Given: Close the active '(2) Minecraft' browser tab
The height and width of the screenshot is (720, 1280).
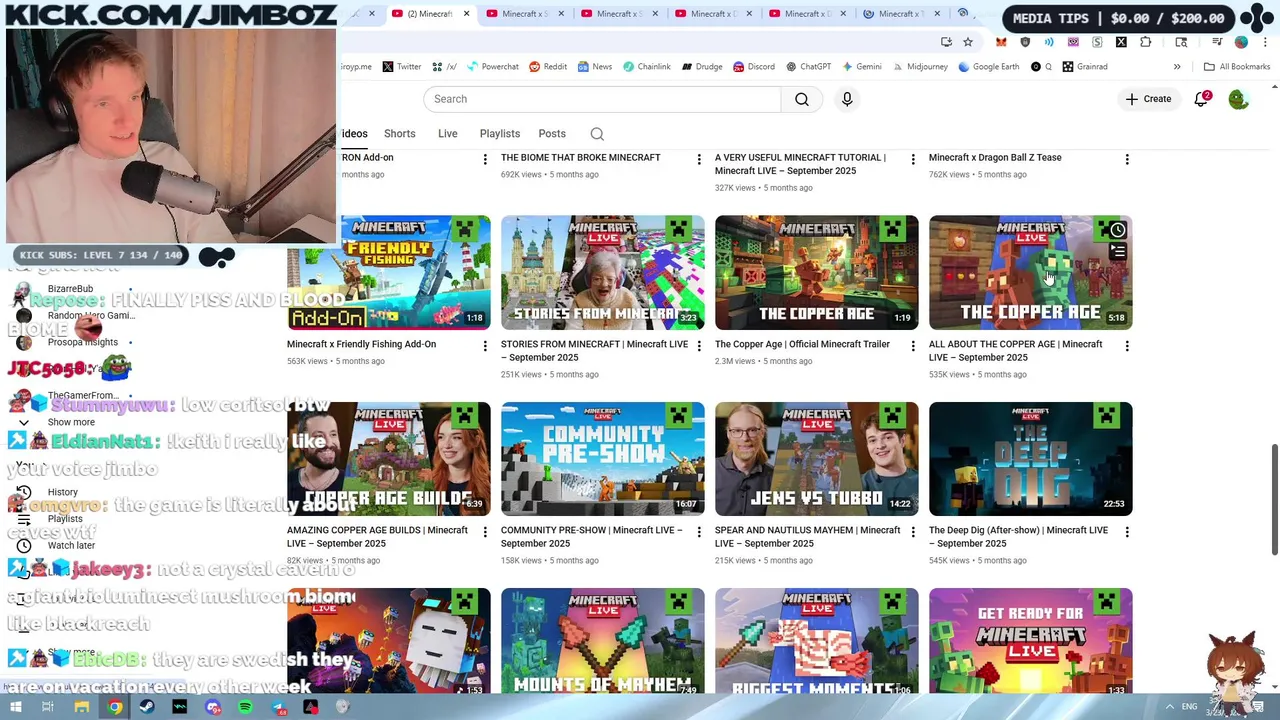Looking at the screenshot, I should point(465,14).
